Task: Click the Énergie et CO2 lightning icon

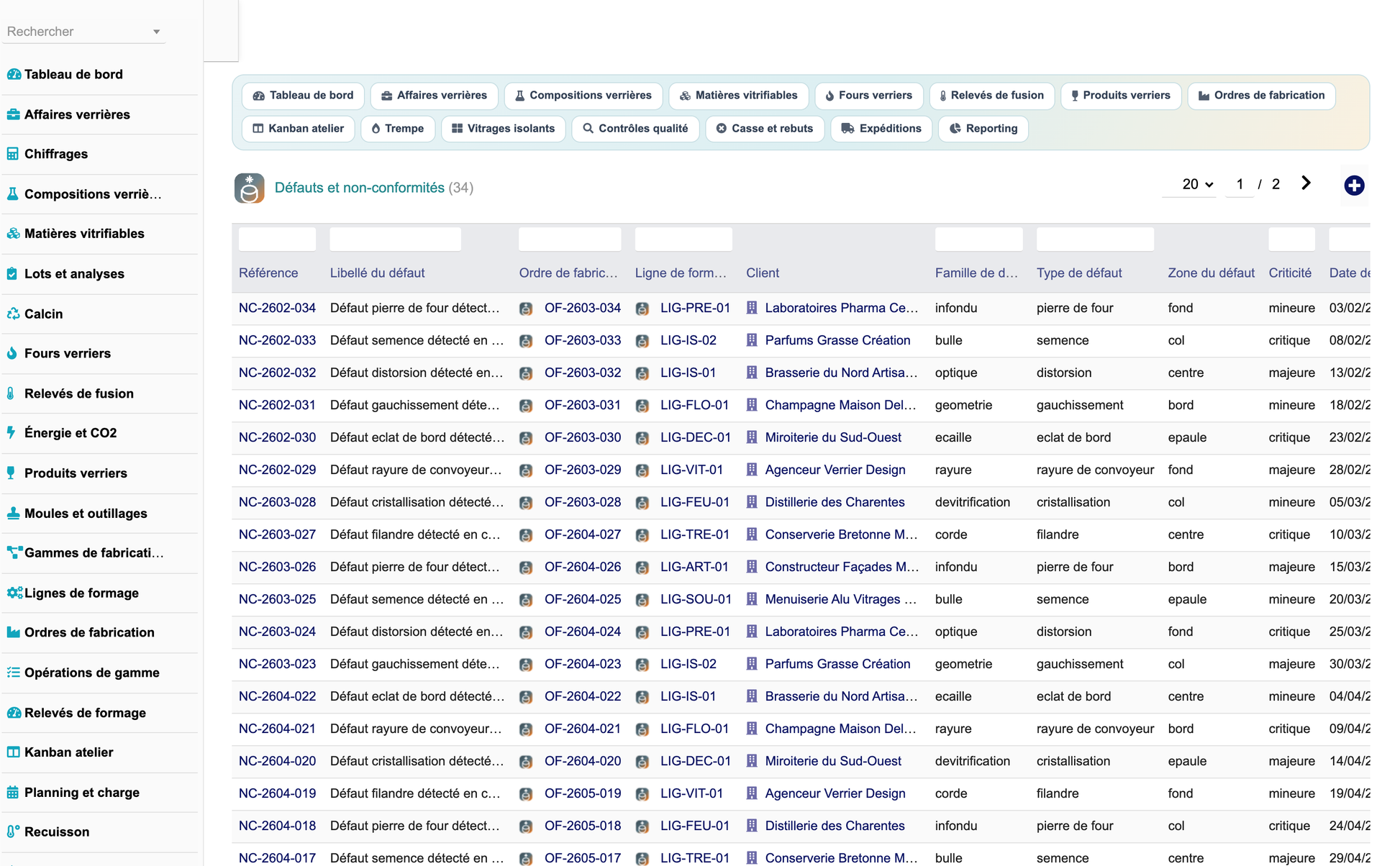Action: 12,432
